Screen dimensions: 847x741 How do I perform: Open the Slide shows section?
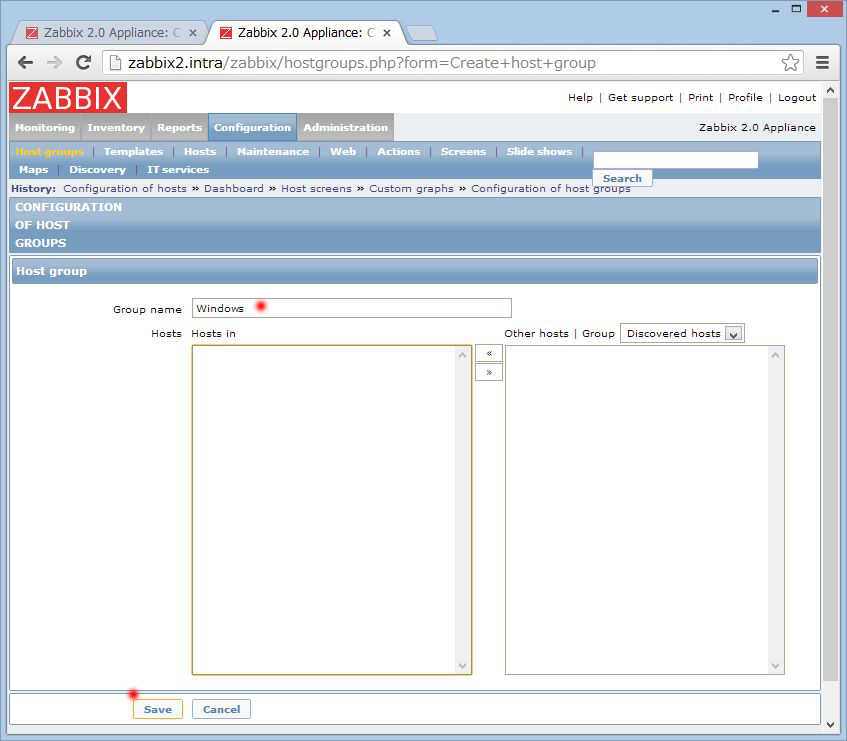click(539, 152)
